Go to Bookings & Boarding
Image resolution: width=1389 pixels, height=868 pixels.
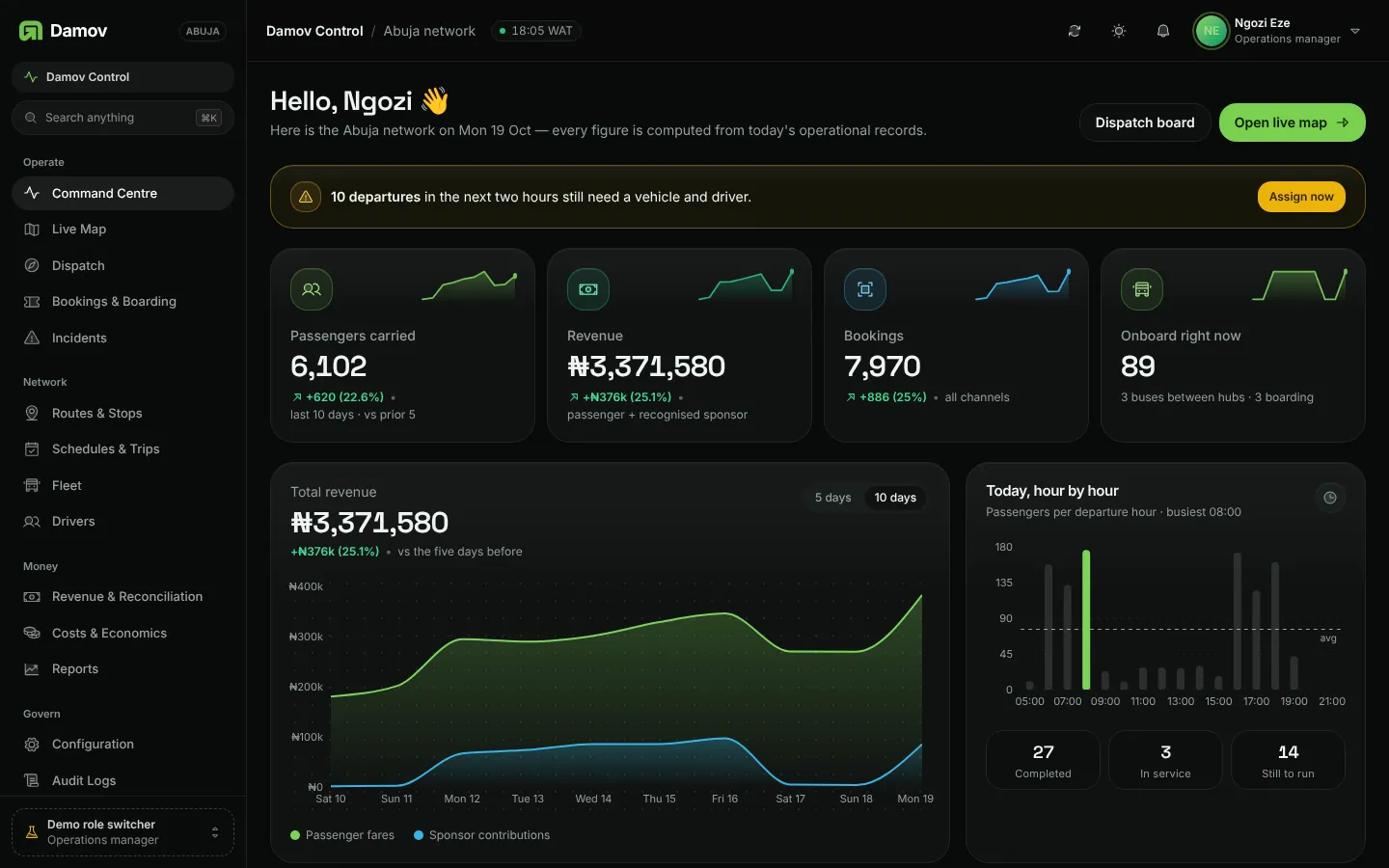[123, 302]
